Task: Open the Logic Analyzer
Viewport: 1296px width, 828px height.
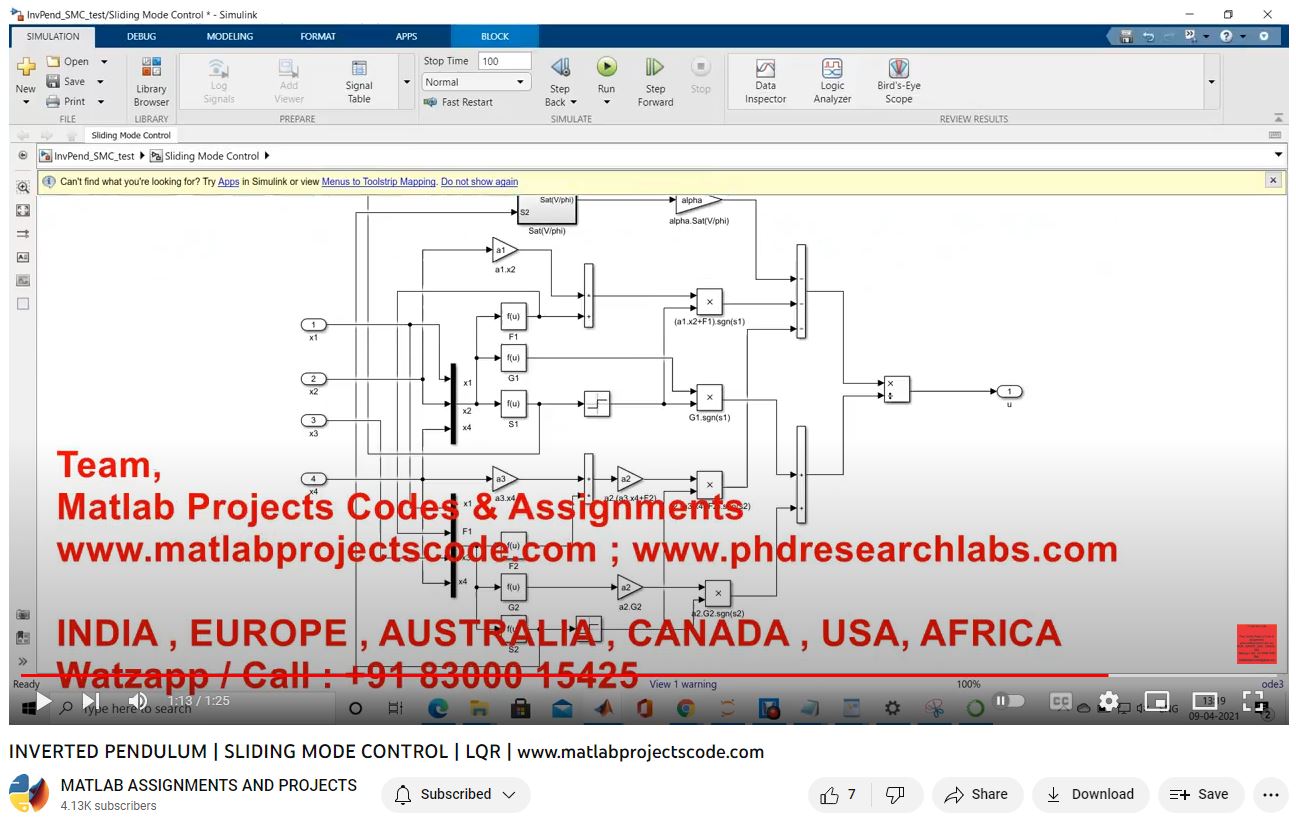Action: click(832, 81)
